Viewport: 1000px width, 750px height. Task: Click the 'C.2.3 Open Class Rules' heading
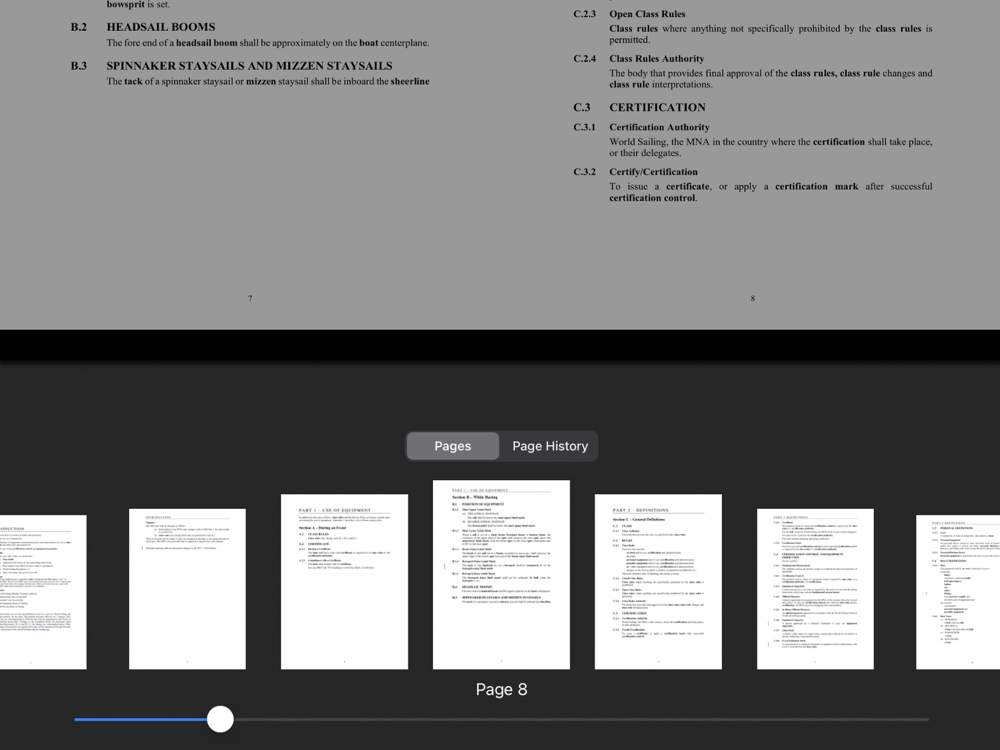629,14
